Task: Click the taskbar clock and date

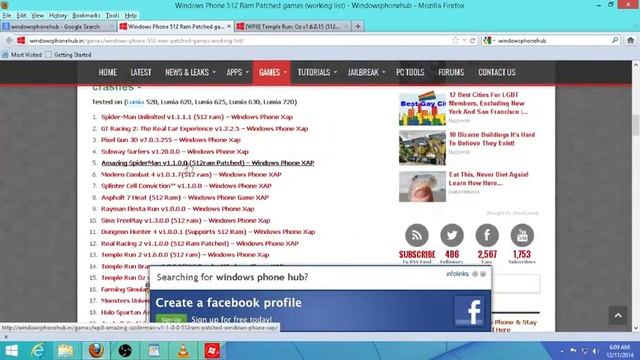Action: point(619,351)
